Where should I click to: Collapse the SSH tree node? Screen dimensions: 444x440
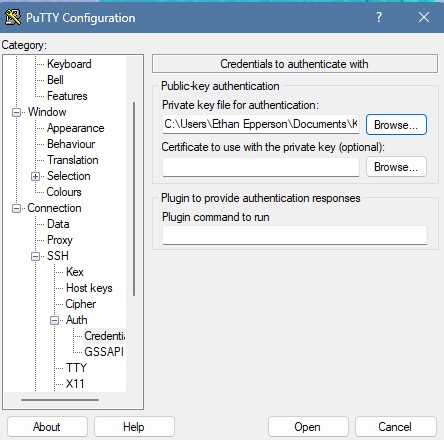35,256
